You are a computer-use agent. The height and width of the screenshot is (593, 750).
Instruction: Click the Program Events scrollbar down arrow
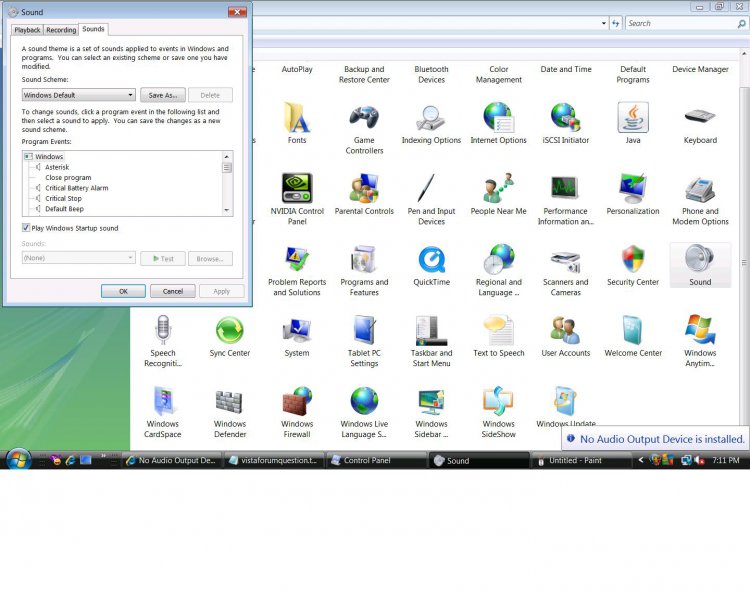[227, 210]
